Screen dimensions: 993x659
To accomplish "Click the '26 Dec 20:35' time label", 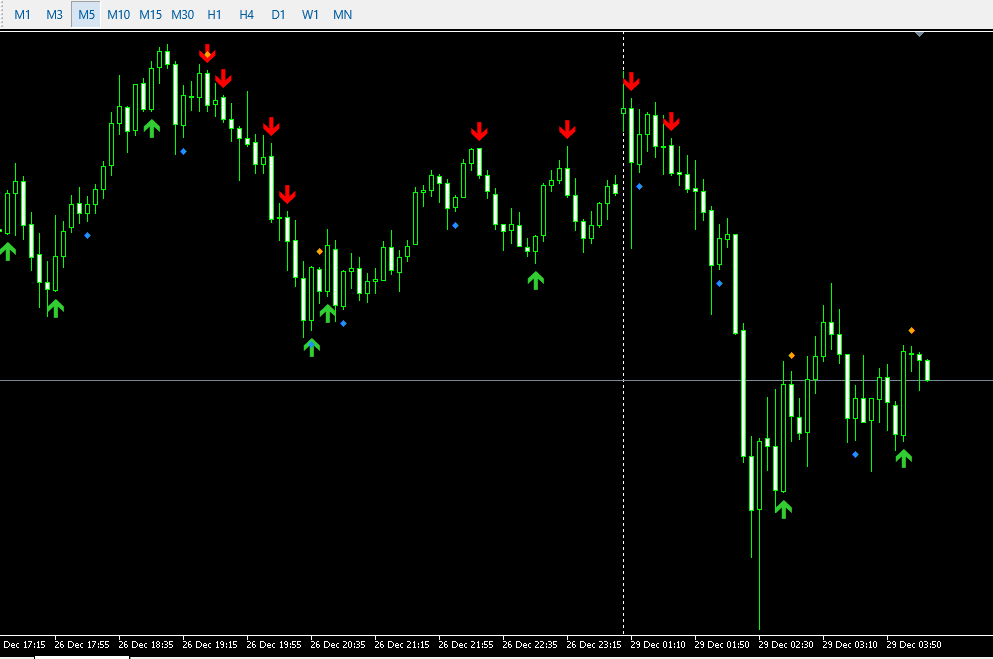I will coord(338,644).
